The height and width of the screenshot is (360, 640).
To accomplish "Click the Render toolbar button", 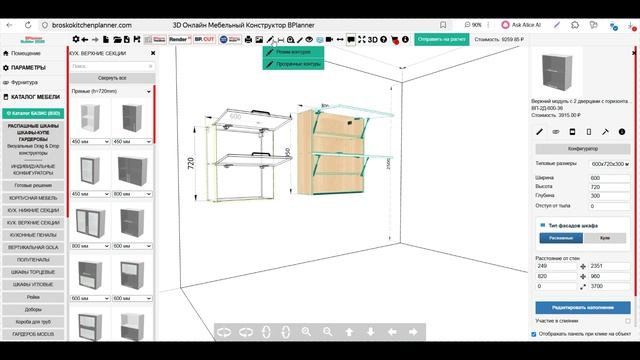I will click(x=180, y=40).
